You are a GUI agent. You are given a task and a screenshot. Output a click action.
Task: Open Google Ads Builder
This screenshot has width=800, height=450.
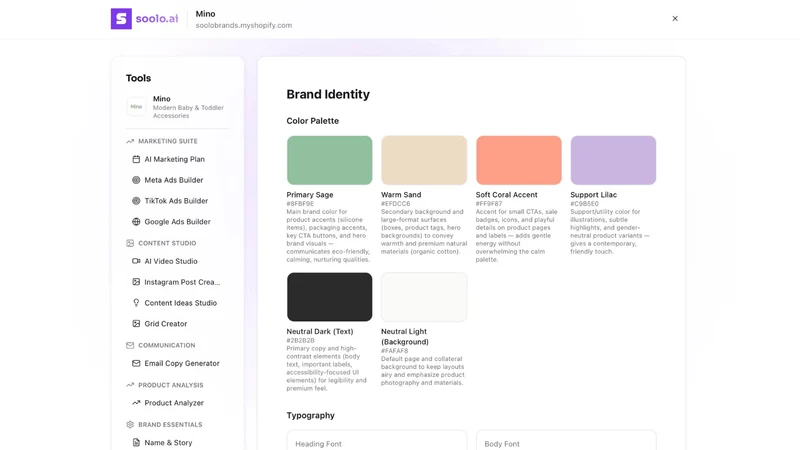(x=178, y=222)
